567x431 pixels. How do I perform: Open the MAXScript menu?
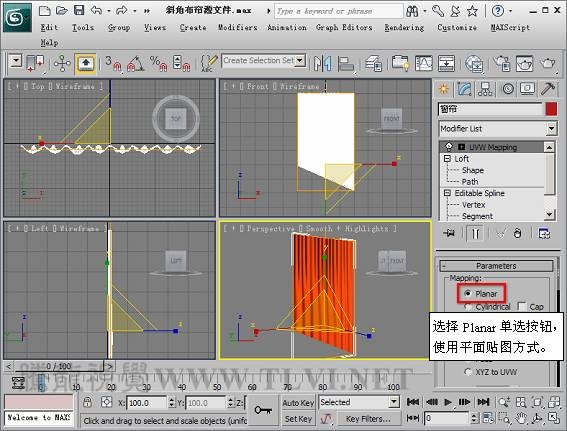[x=510, y=27]
